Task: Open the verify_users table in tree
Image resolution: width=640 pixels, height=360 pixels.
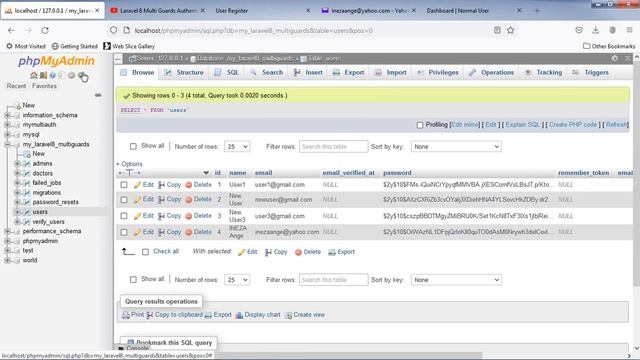Action: point(48,222)
